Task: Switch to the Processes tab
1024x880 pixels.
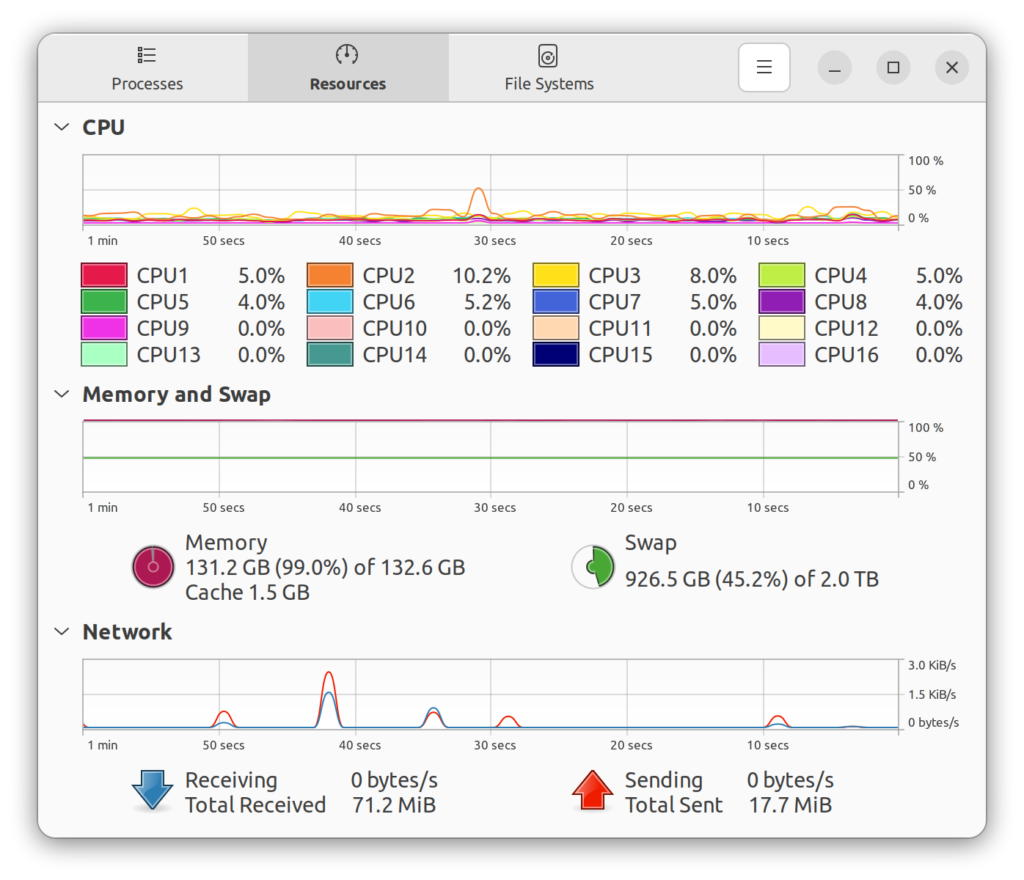Action: tap(147, 68)
